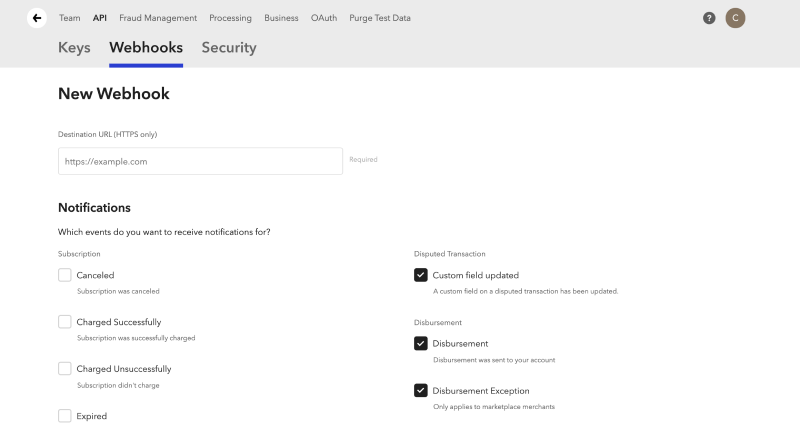Focus the Destination URL input field
The width and height of the screenshot is (800, 427).
tap(200, 161)
